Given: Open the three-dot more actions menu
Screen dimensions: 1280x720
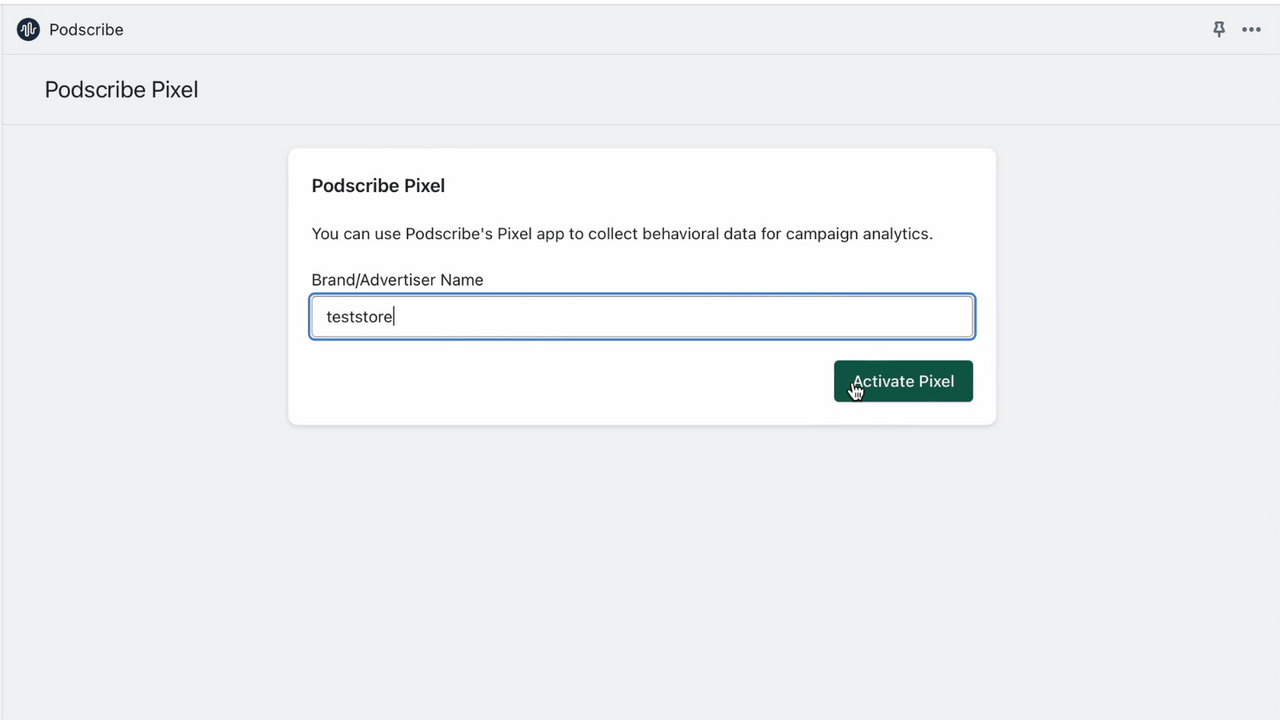Looking at the screenshot, I should 1251,29.
